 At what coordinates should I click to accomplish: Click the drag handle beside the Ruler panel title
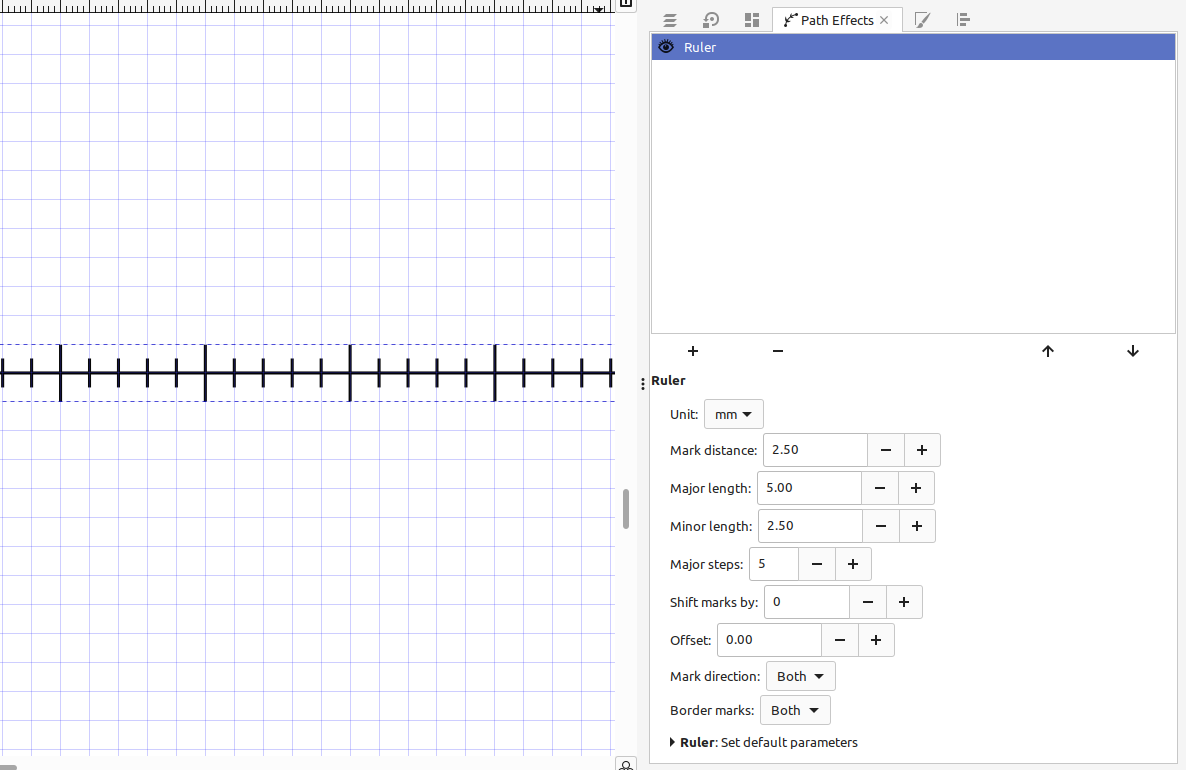[641, 383]
